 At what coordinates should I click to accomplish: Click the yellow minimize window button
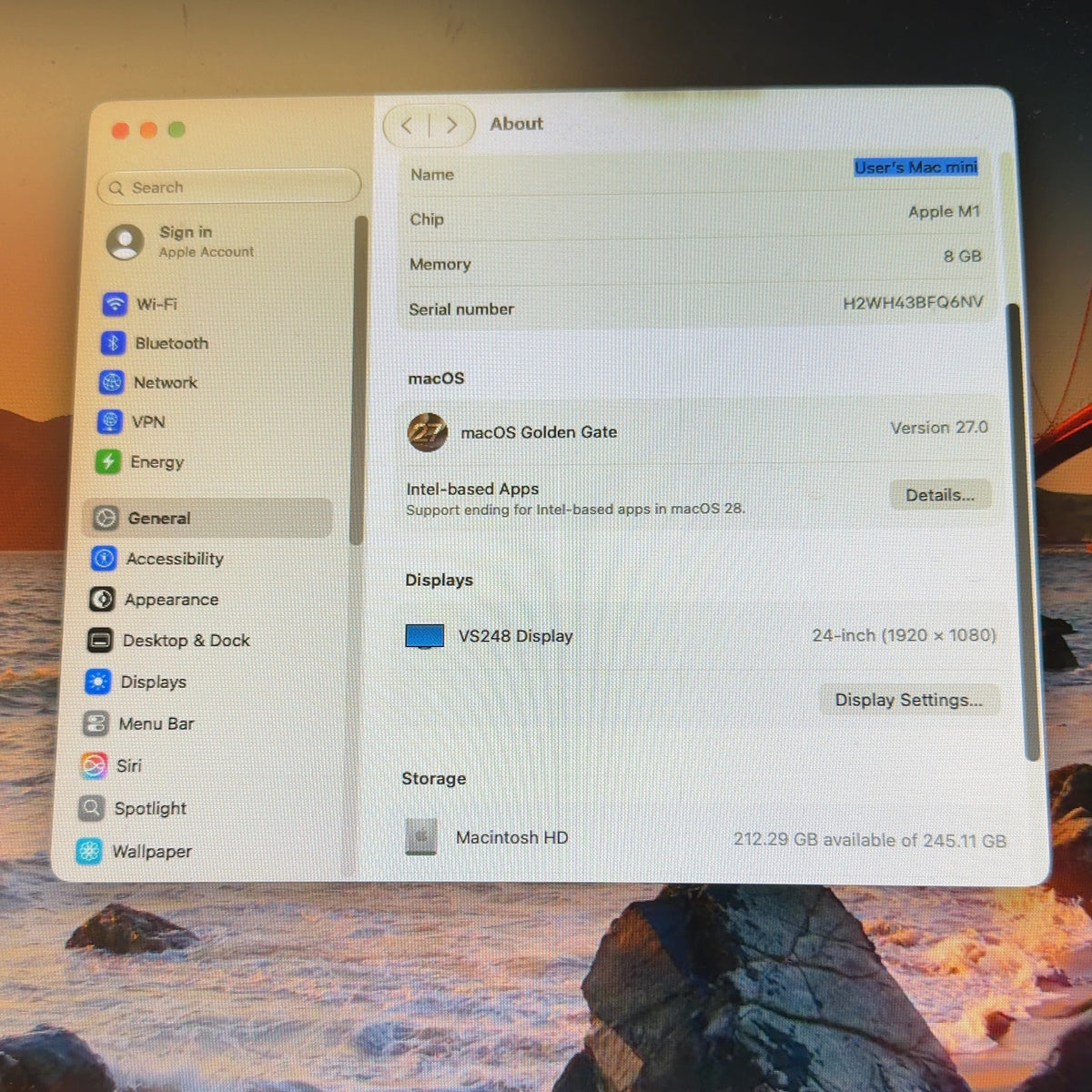tap(148, 130)
